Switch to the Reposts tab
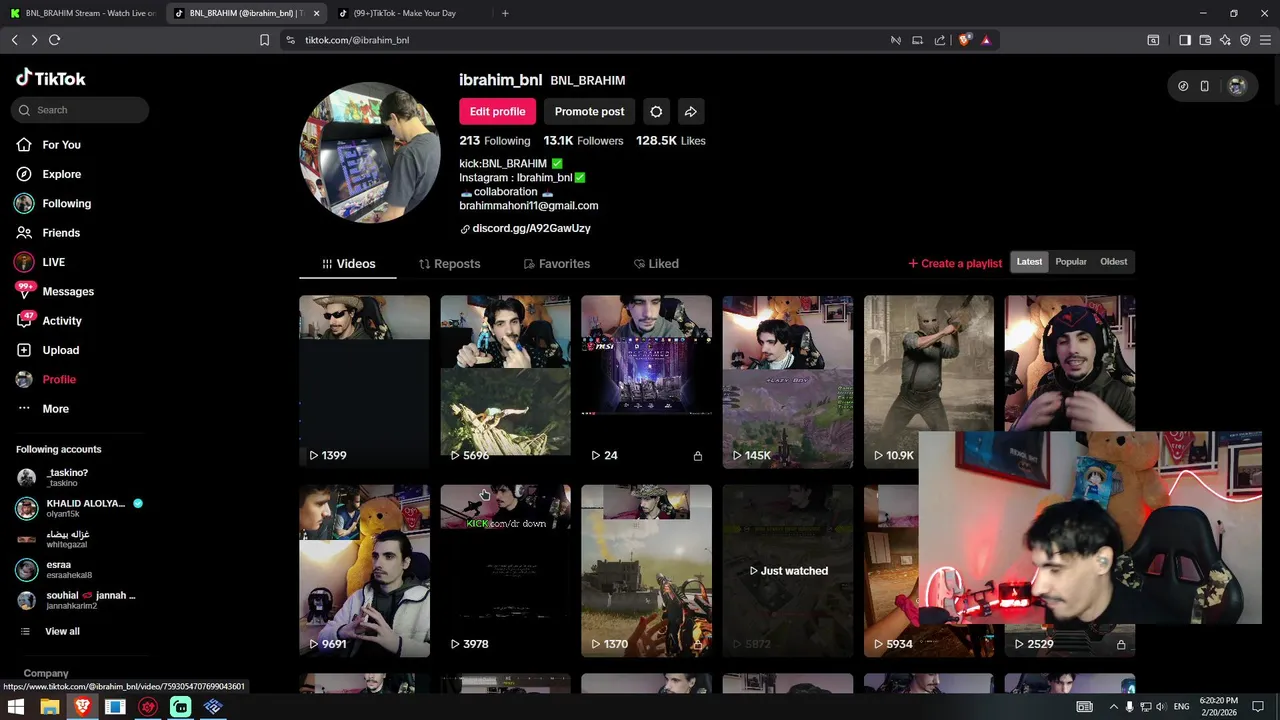Screen dimensions: 1280x720 point(449,264)
